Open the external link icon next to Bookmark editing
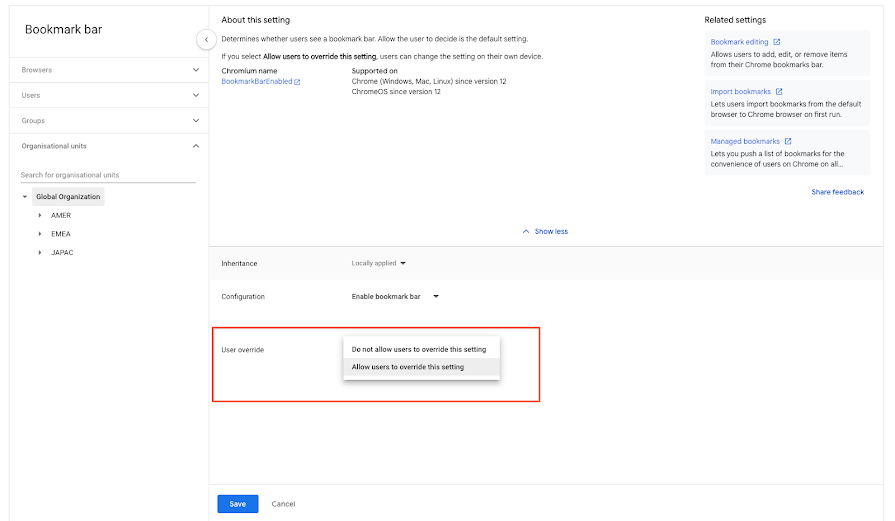 point(776,42)
